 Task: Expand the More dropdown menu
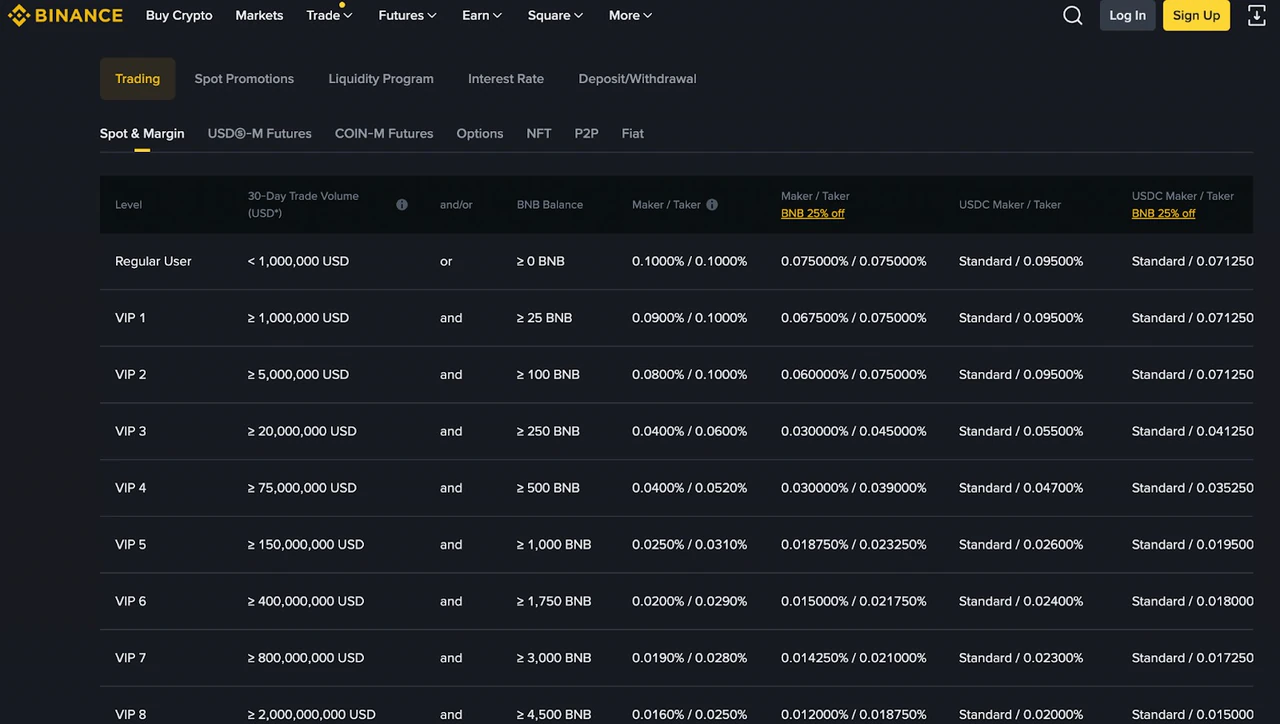(x=630, y=15)
